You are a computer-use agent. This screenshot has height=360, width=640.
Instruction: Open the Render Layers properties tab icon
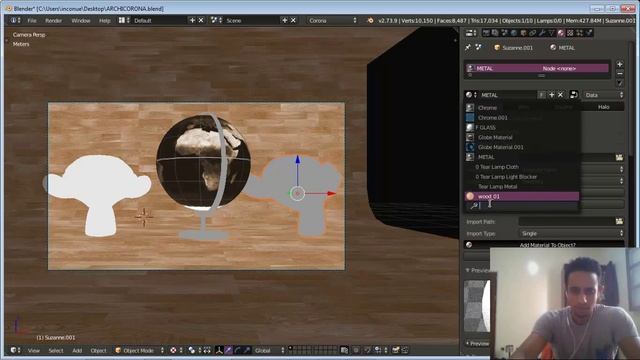[x=495, y=33]
